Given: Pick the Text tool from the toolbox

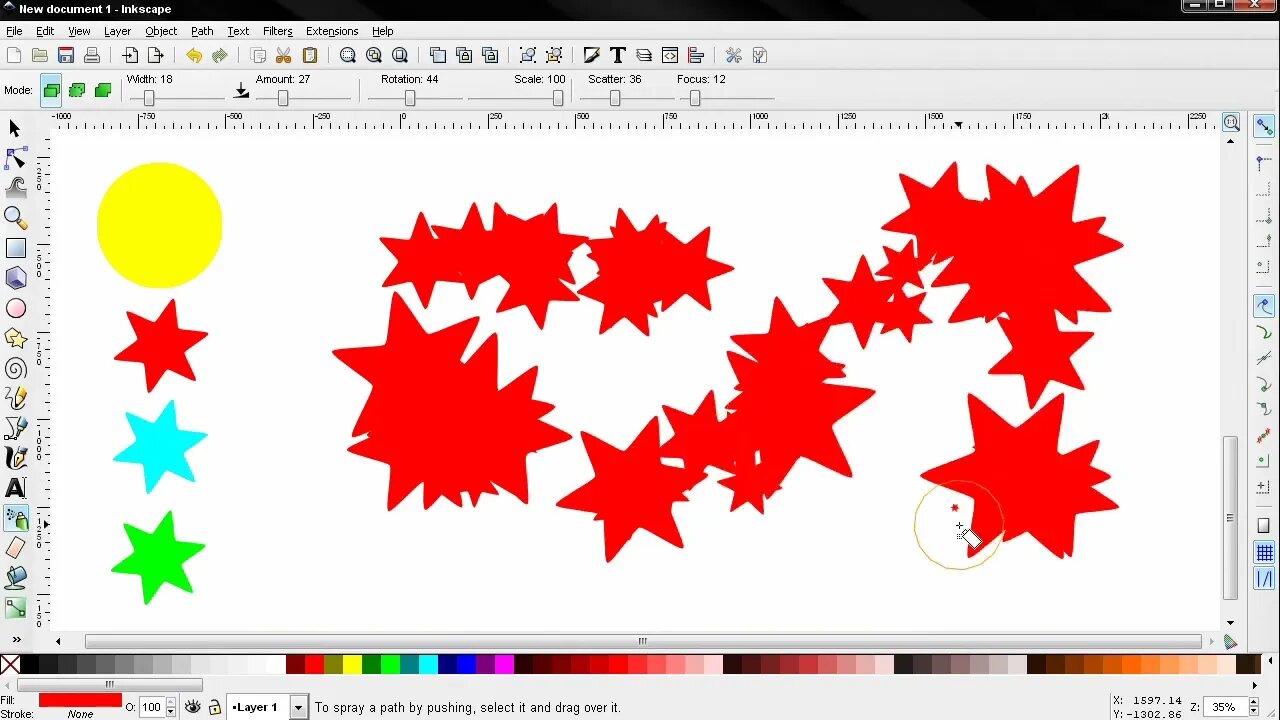Looking at the screenshot, I should click(x=15, y=488).
